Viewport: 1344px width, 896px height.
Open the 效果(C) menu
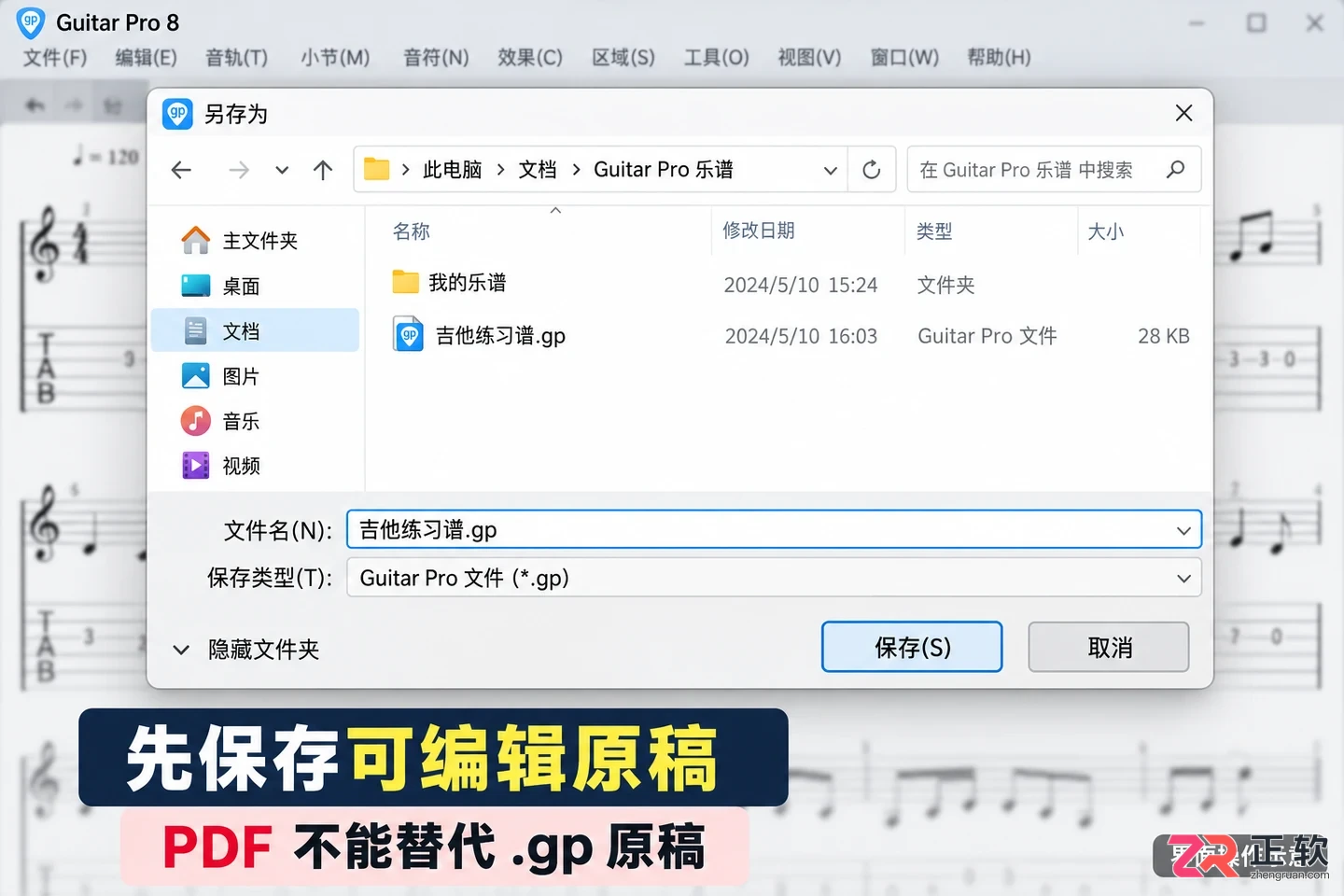pyautogui.click(x=530, y=58)
